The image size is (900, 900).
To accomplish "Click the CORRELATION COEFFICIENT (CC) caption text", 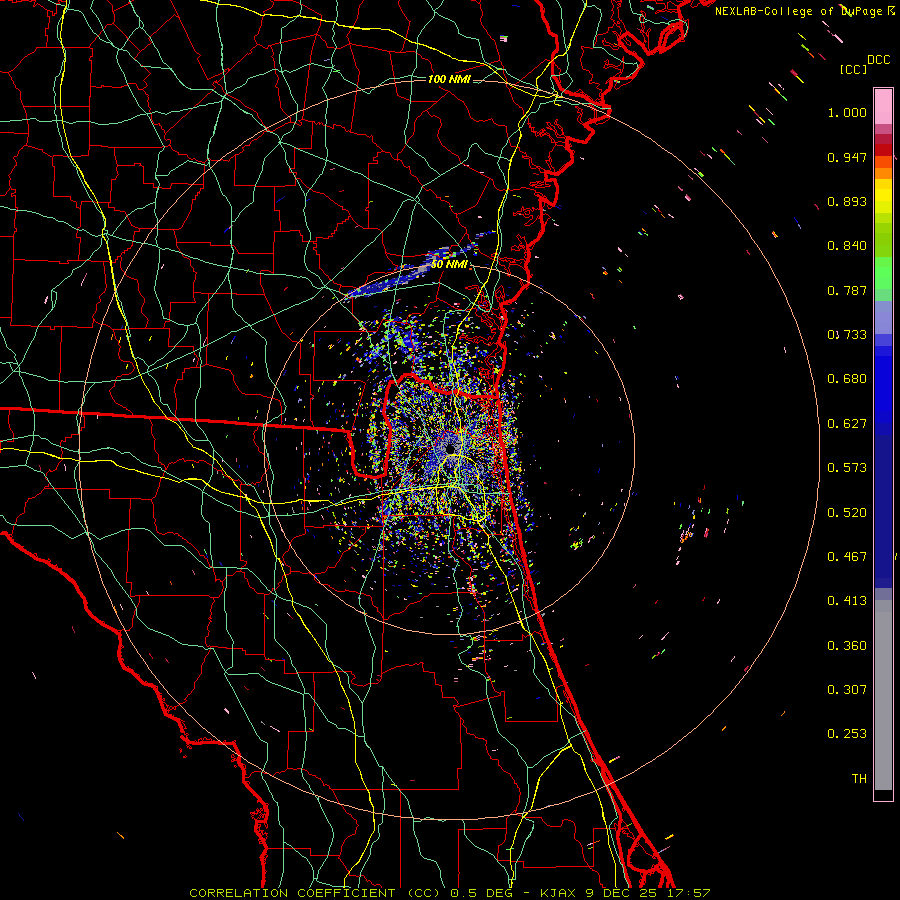I will (x=315, y=893).
